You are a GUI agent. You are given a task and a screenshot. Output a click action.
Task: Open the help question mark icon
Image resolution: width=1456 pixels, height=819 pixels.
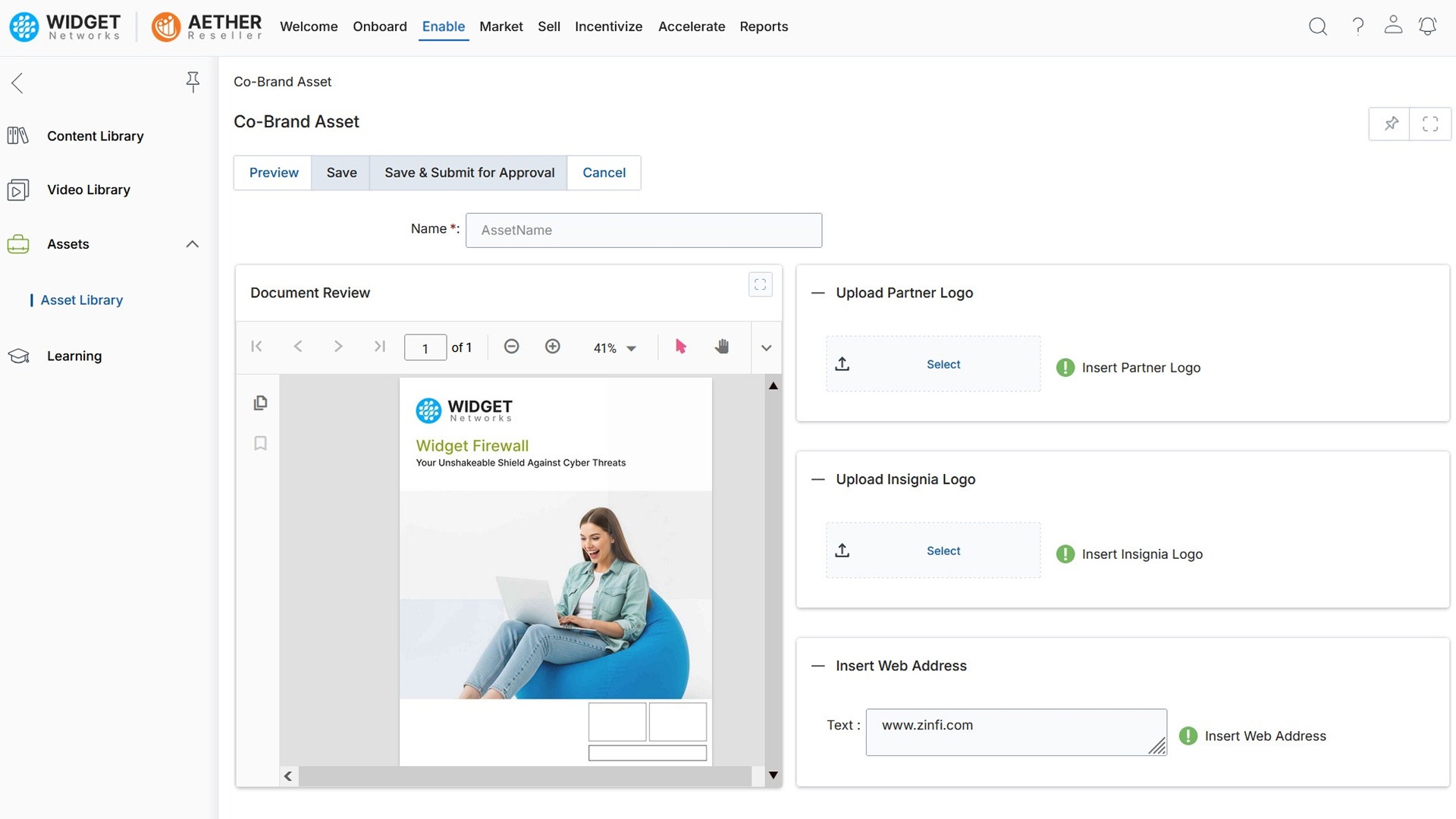coord(1357,26)
